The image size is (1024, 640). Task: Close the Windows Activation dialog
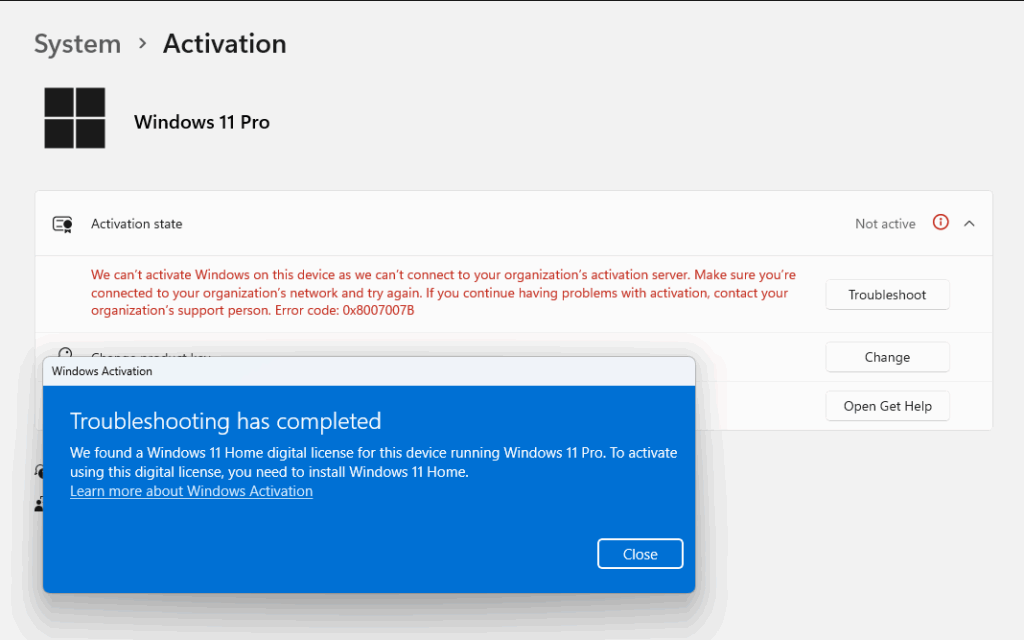640,553
